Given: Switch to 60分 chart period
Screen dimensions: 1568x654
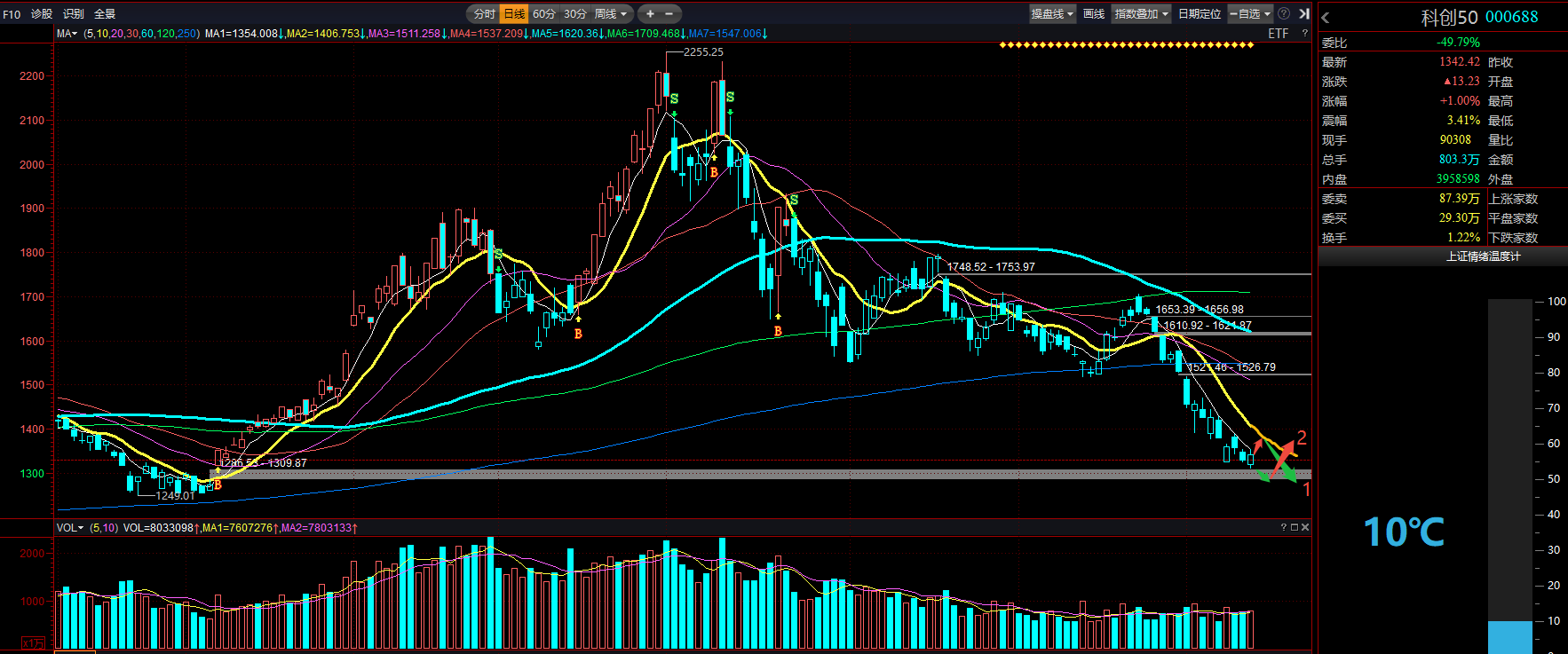Looking at the screenshot, I should click(x=544, y=13).
